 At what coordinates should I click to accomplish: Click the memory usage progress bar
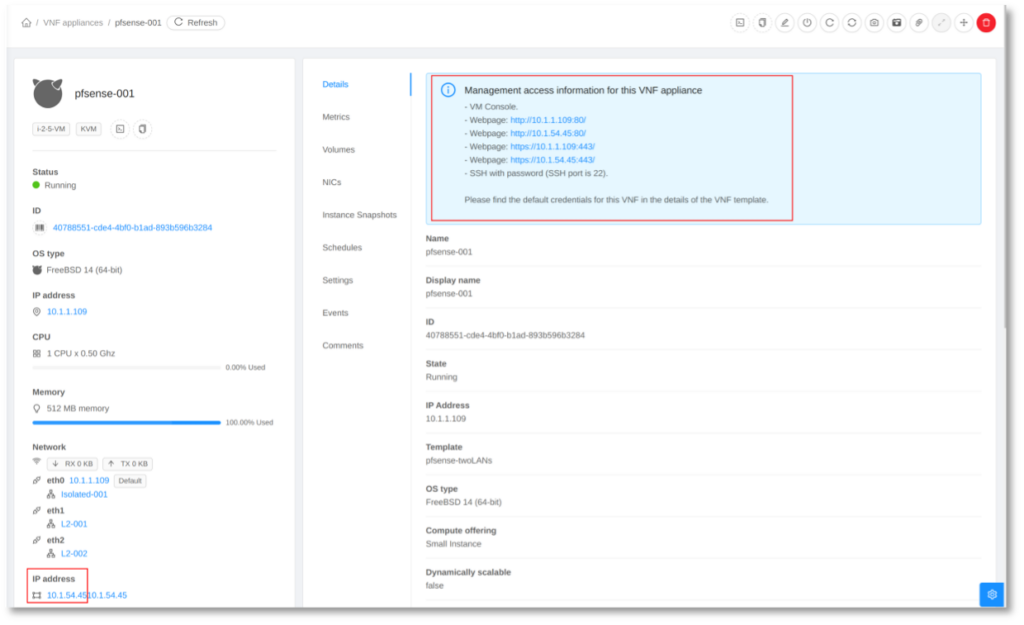[127, 423]
